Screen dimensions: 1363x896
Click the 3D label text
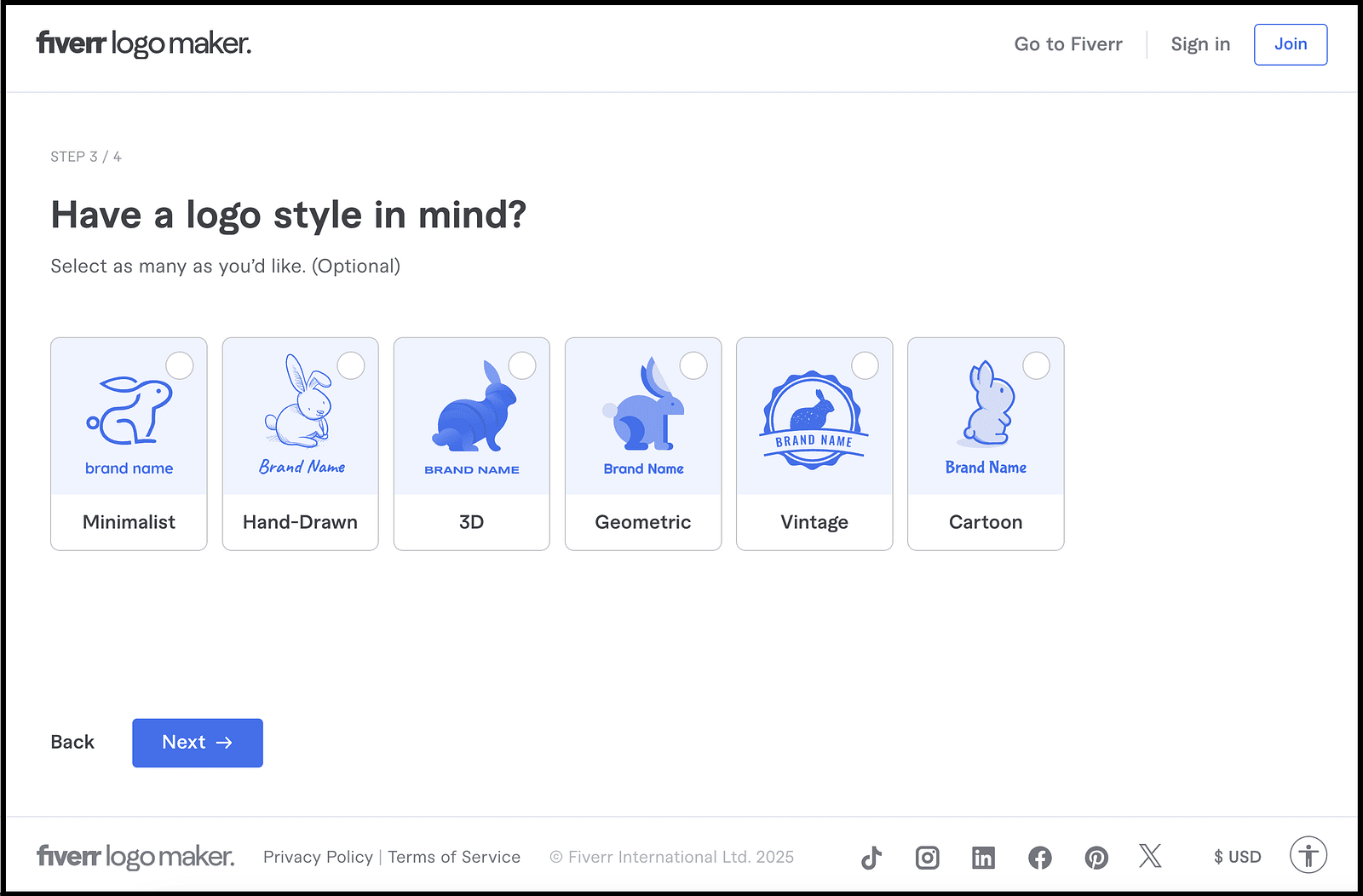tap(471, 522)
